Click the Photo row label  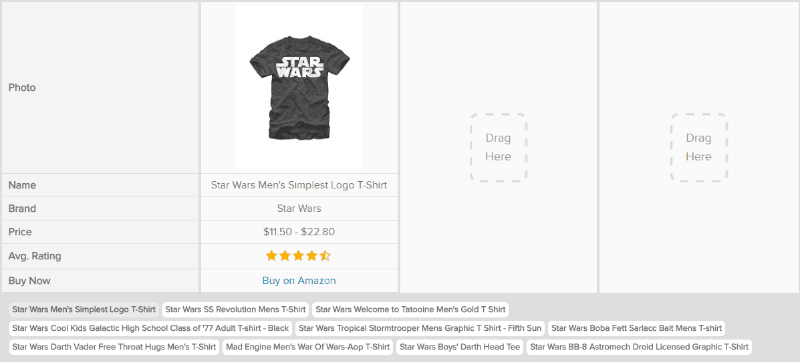[22, 88]
